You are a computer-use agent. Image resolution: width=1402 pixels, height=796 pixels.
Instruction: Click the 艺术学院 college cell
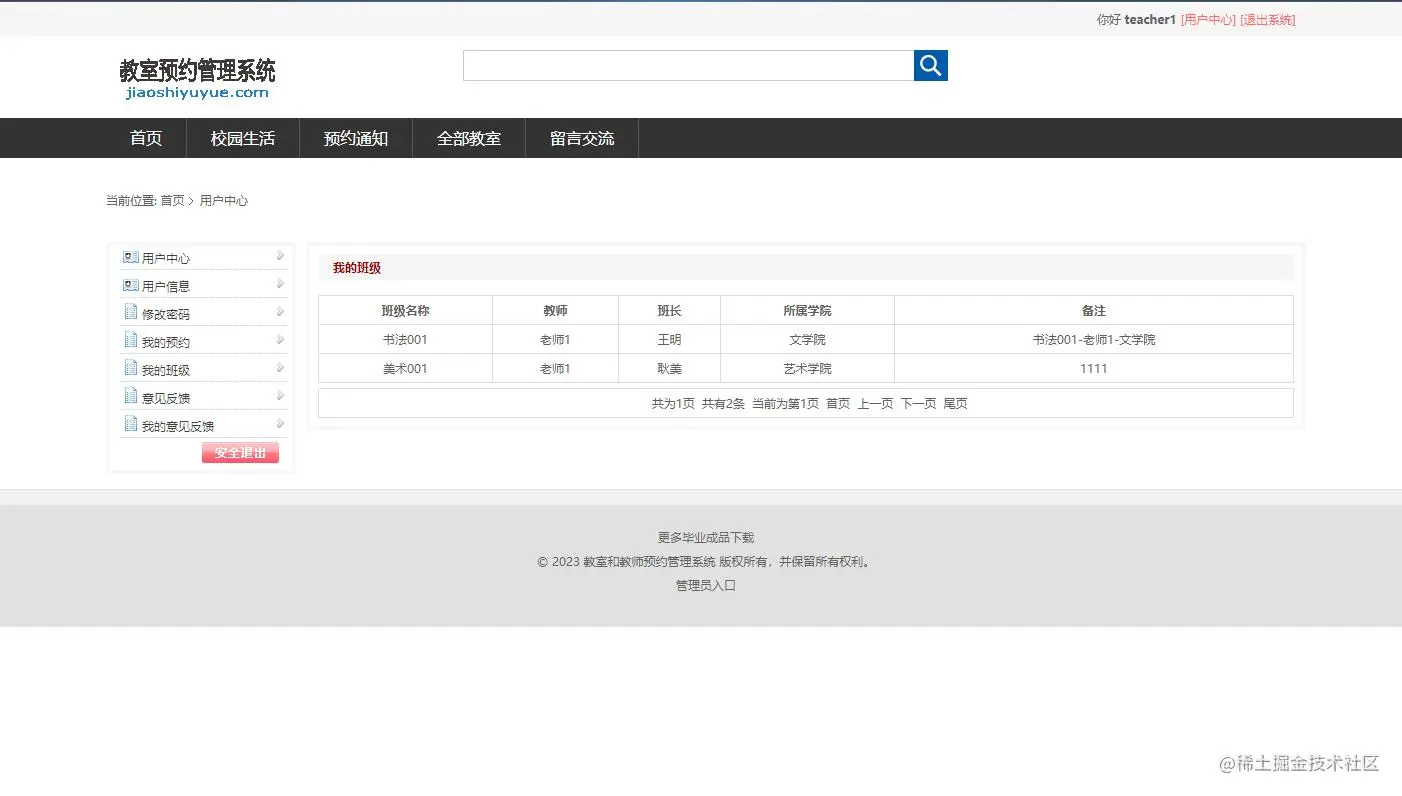[x=807, y=368]
